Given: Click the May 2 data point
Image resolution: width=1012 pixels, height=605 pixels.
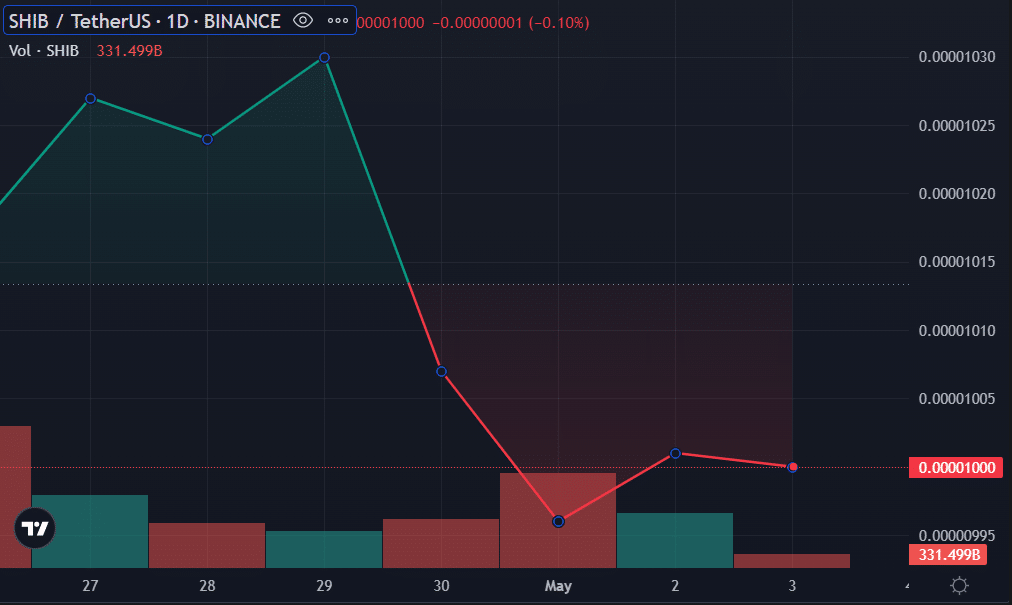Looking at the screenshot, I should [x=675, y=453].
